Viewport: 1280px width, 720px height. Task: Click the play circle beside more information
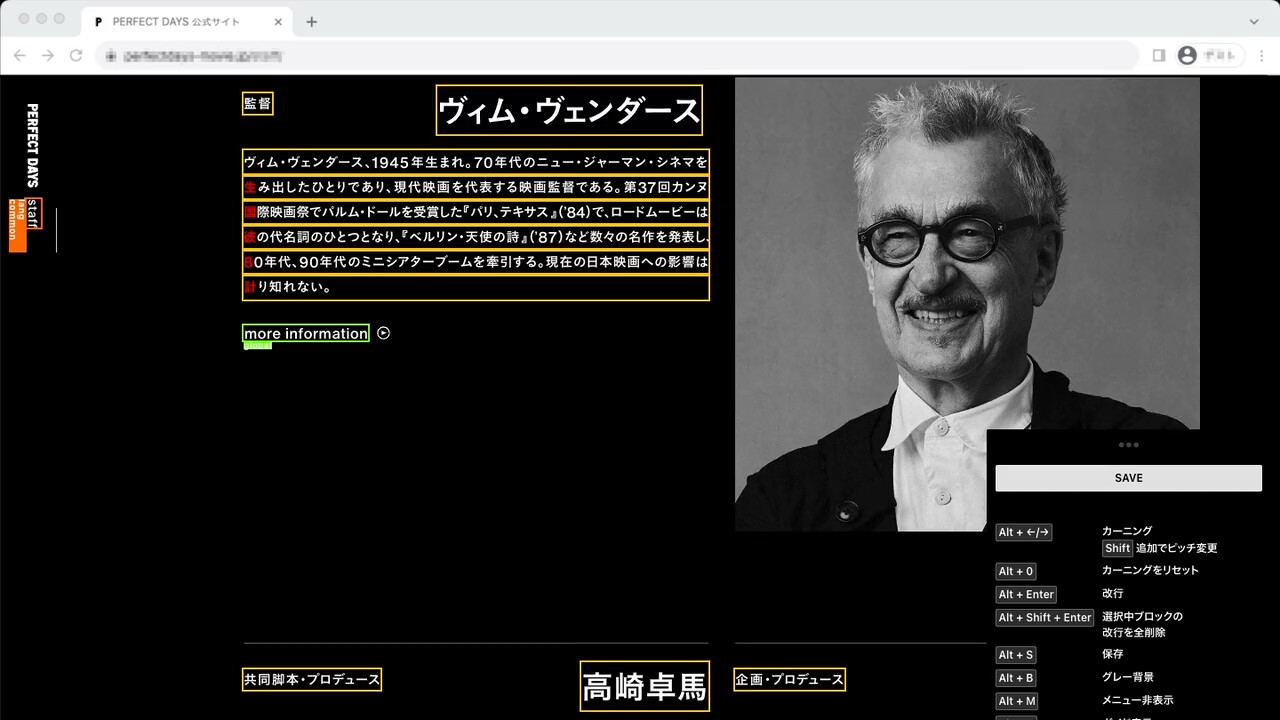(x=383, y=333)
